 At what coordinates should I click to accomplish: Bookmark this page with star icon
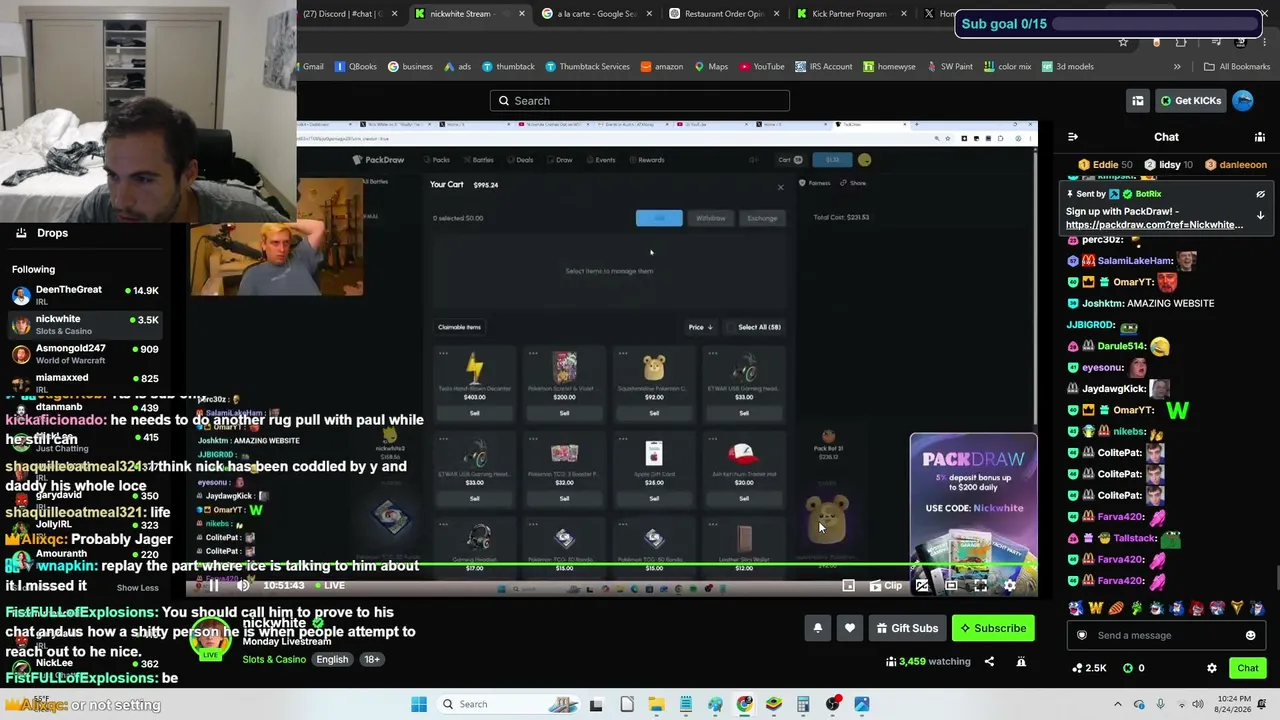1123,42
